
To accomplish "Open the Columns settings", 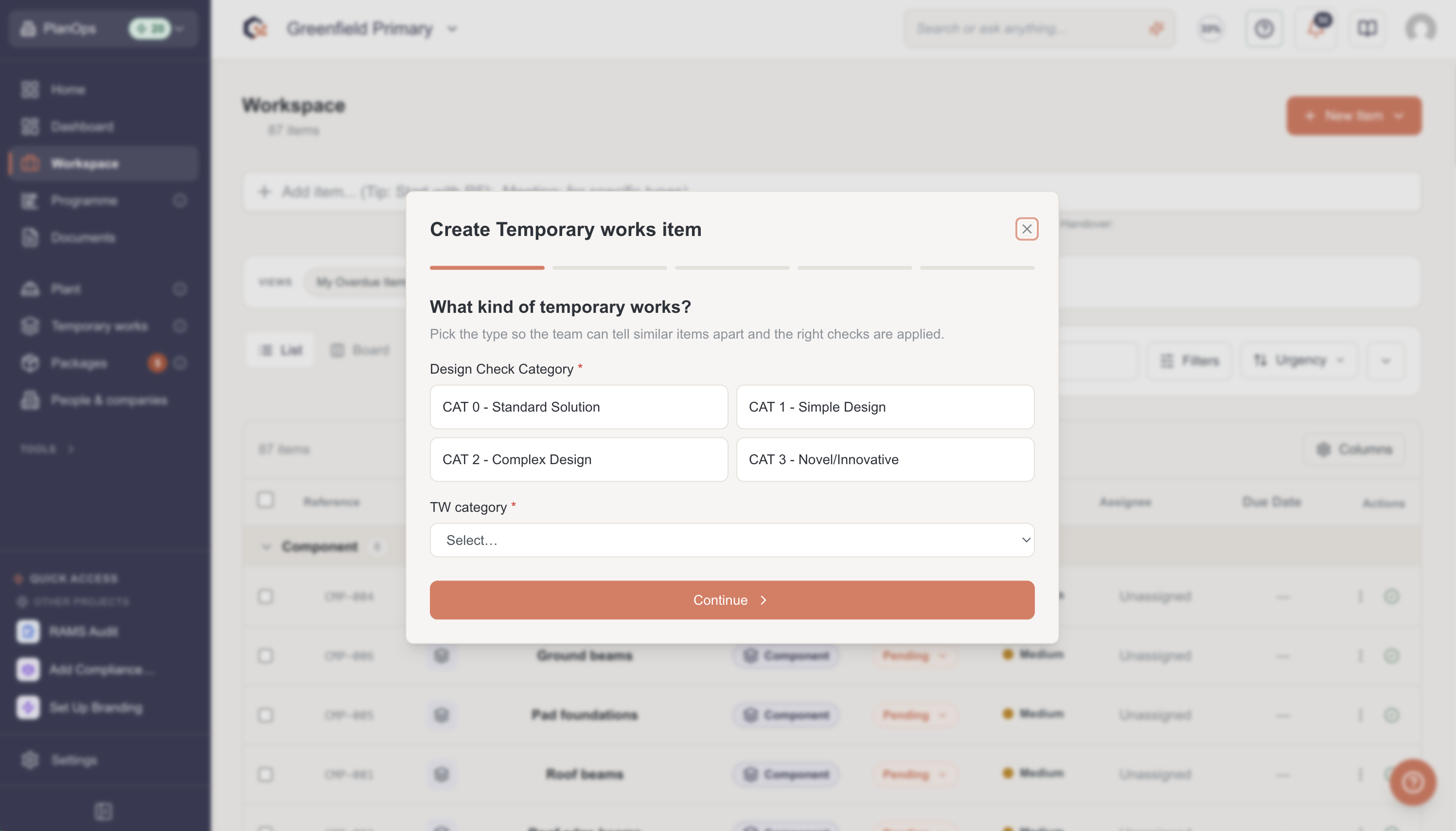I will [1354, 449].
